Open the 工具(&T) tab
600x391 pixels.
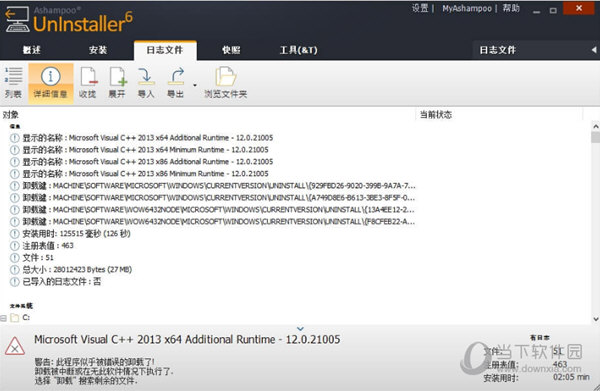click(x=298, y=50)
